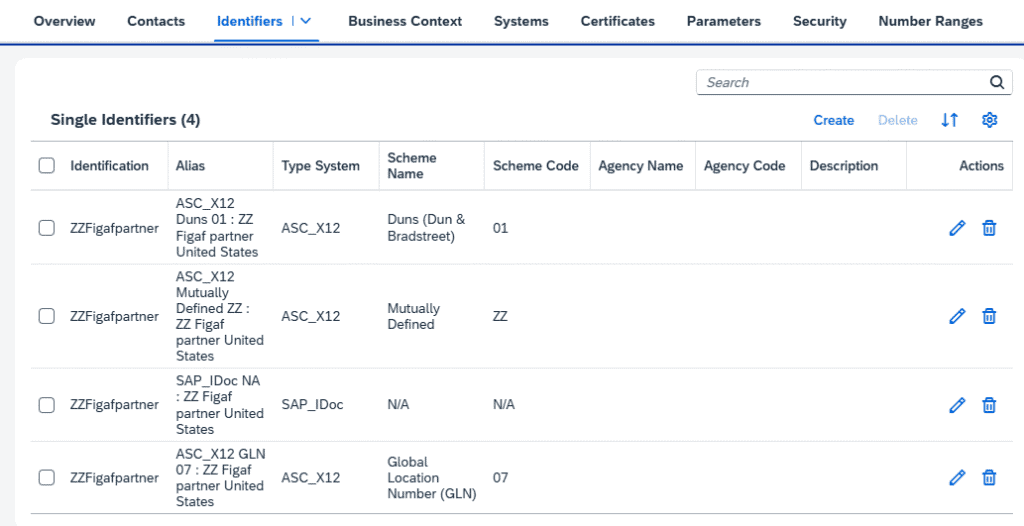Go to the Security tab

pos(820,22)
